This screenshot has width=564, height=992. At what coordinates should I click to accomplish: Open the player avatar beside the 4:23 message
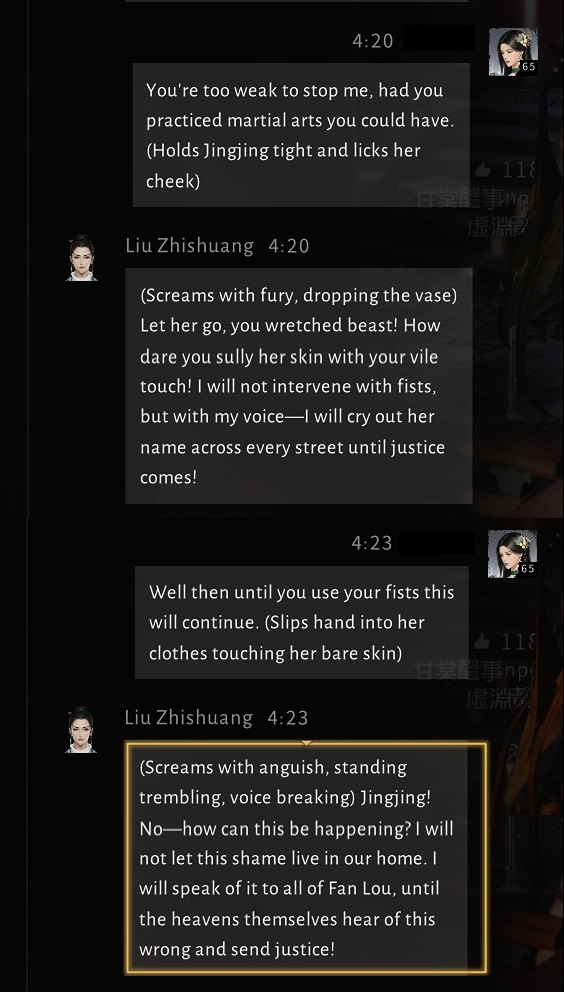pos(512,554)
